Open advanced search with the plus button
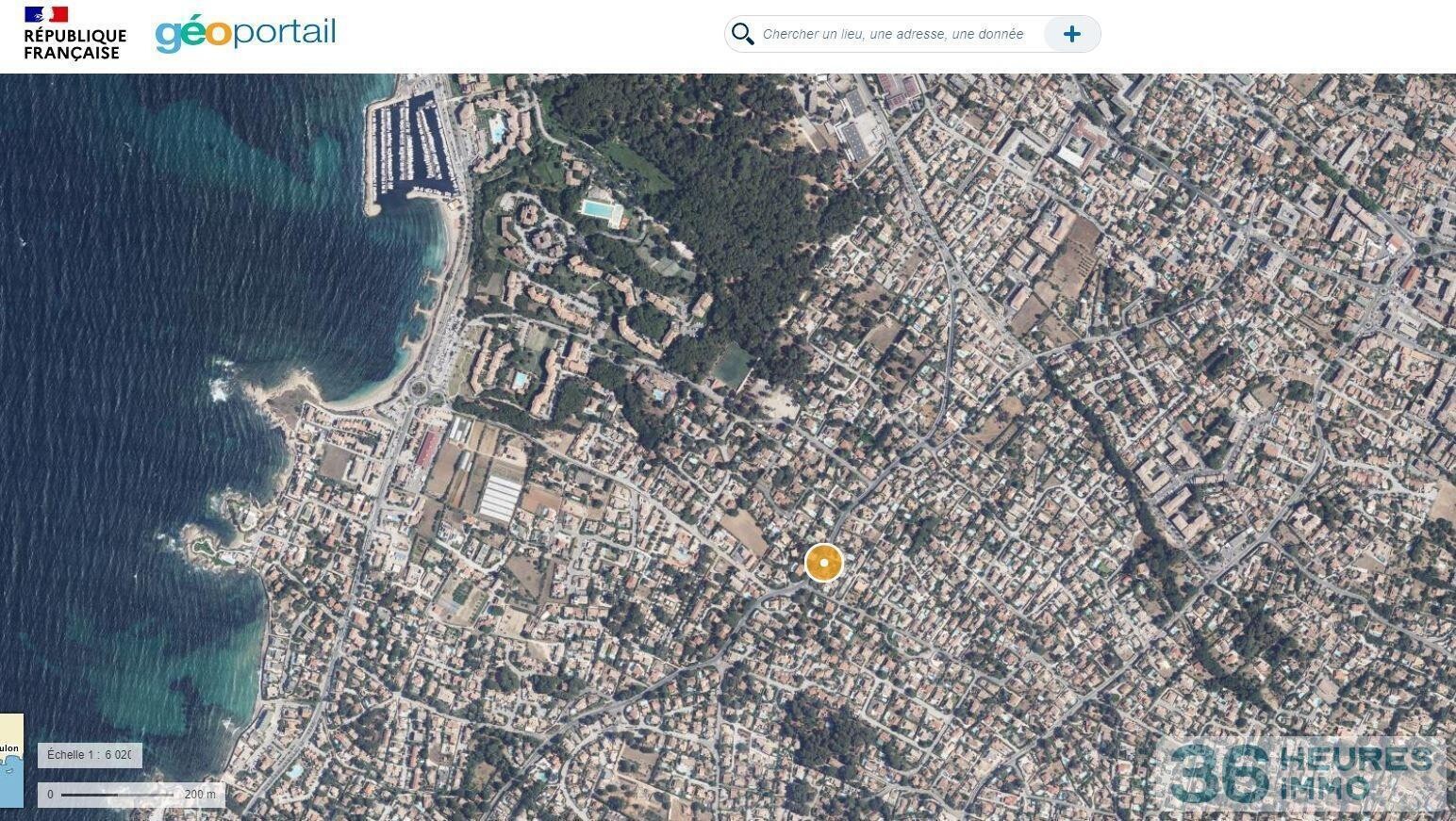The height and width of the screenshot is (821, 1456). click(1071, 34)
